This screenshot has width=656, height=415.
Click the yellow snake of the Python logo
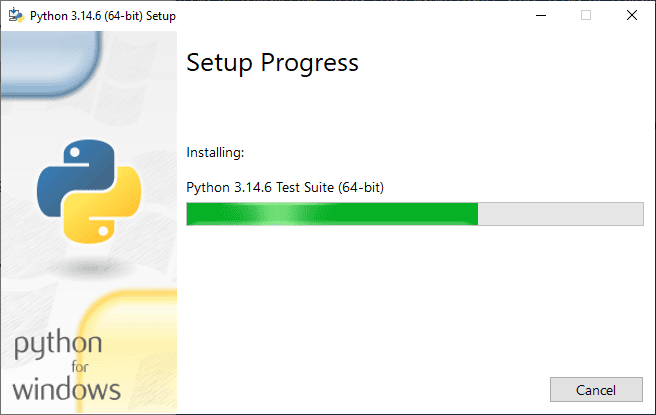[x=103, y=207]
